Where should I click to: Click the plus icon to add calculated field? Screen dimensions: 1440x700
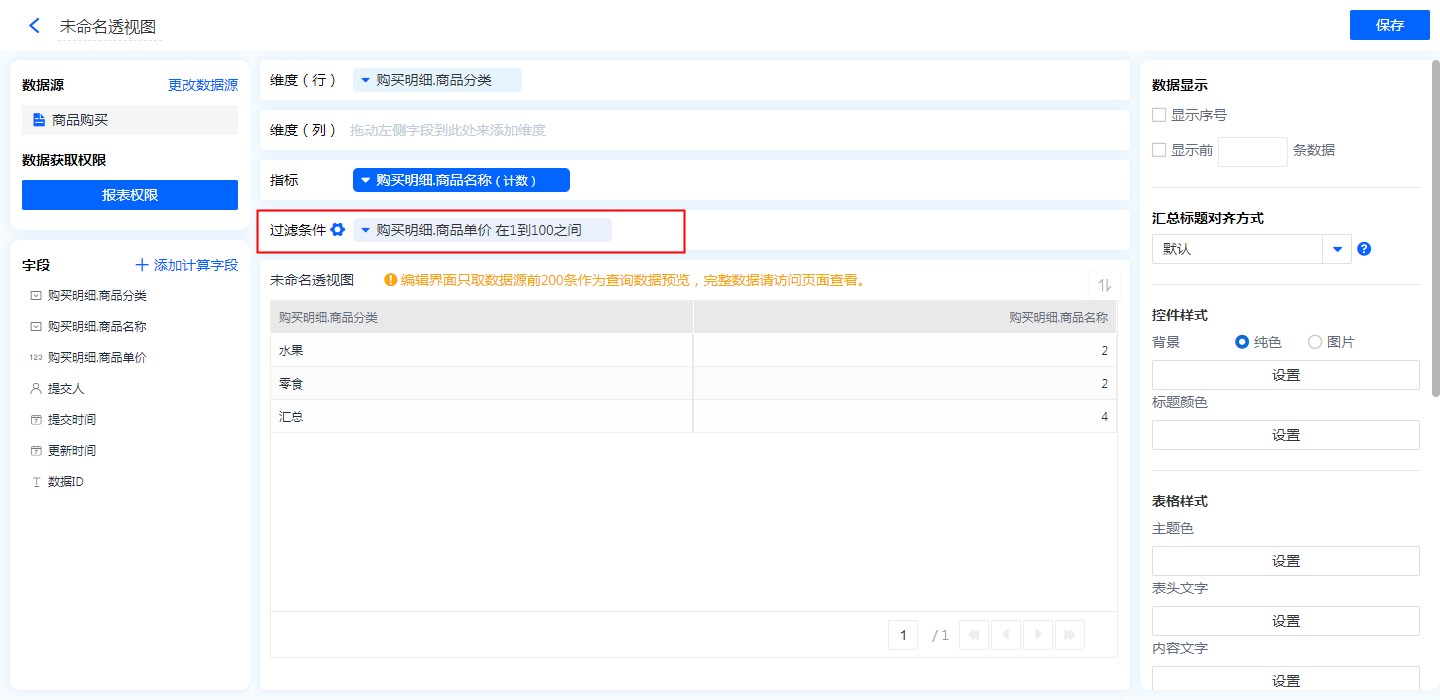[x=142, y=265]
